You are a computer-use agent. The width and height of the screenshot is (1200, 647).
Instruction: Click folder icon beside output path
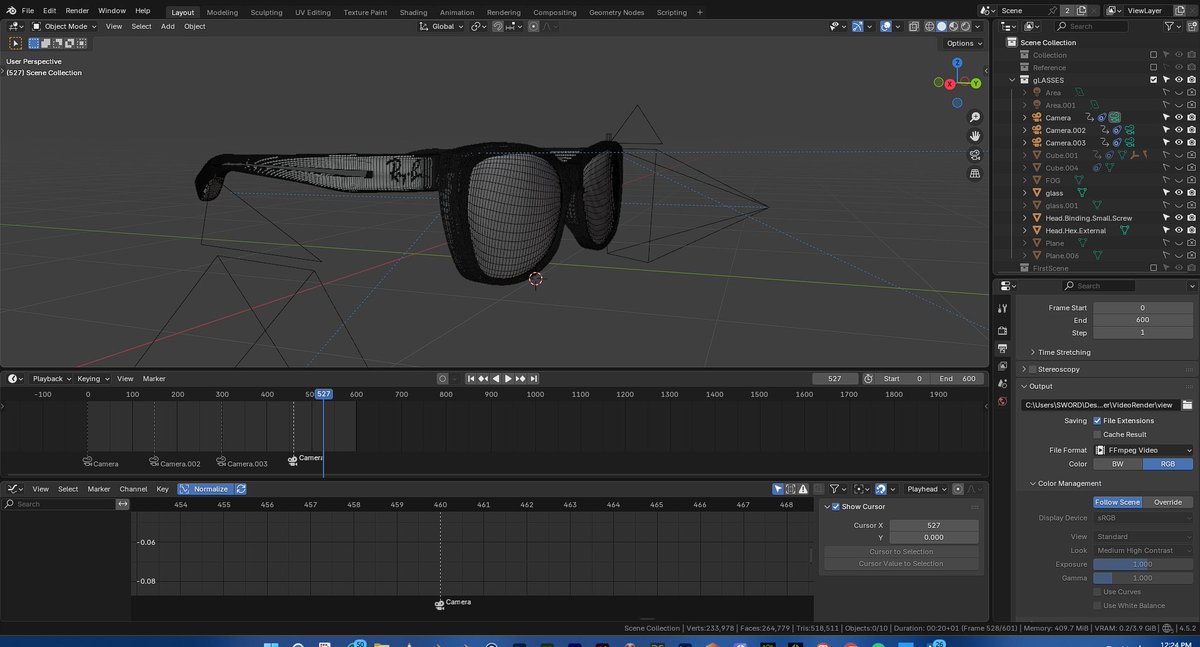(x=1187, y=405)
